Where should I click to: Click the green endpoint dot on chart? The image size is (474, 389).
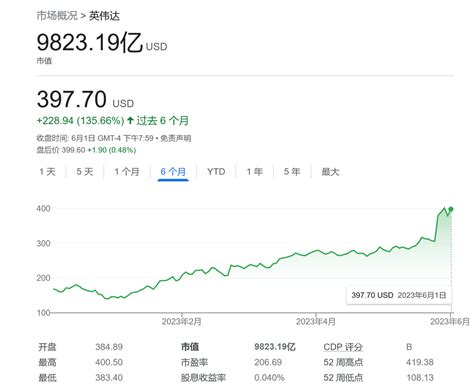coord(451,209)
